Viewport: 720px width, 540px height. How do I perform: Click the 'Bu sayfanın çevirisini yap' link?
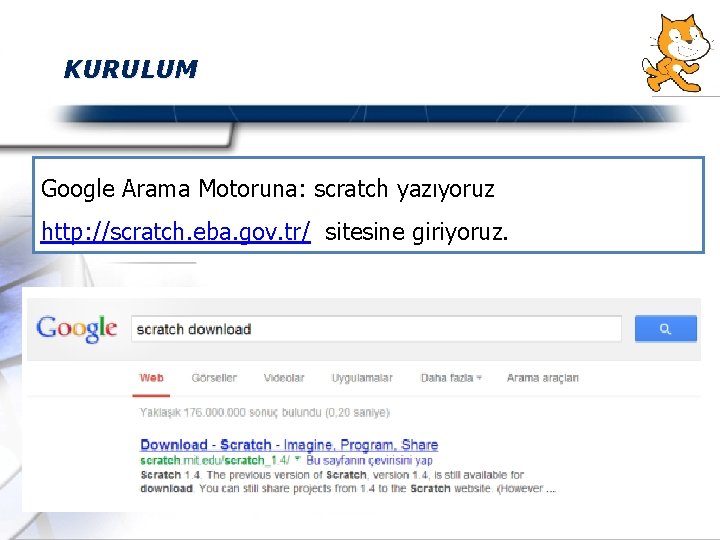pyautogui.click(x=369, y=460)
